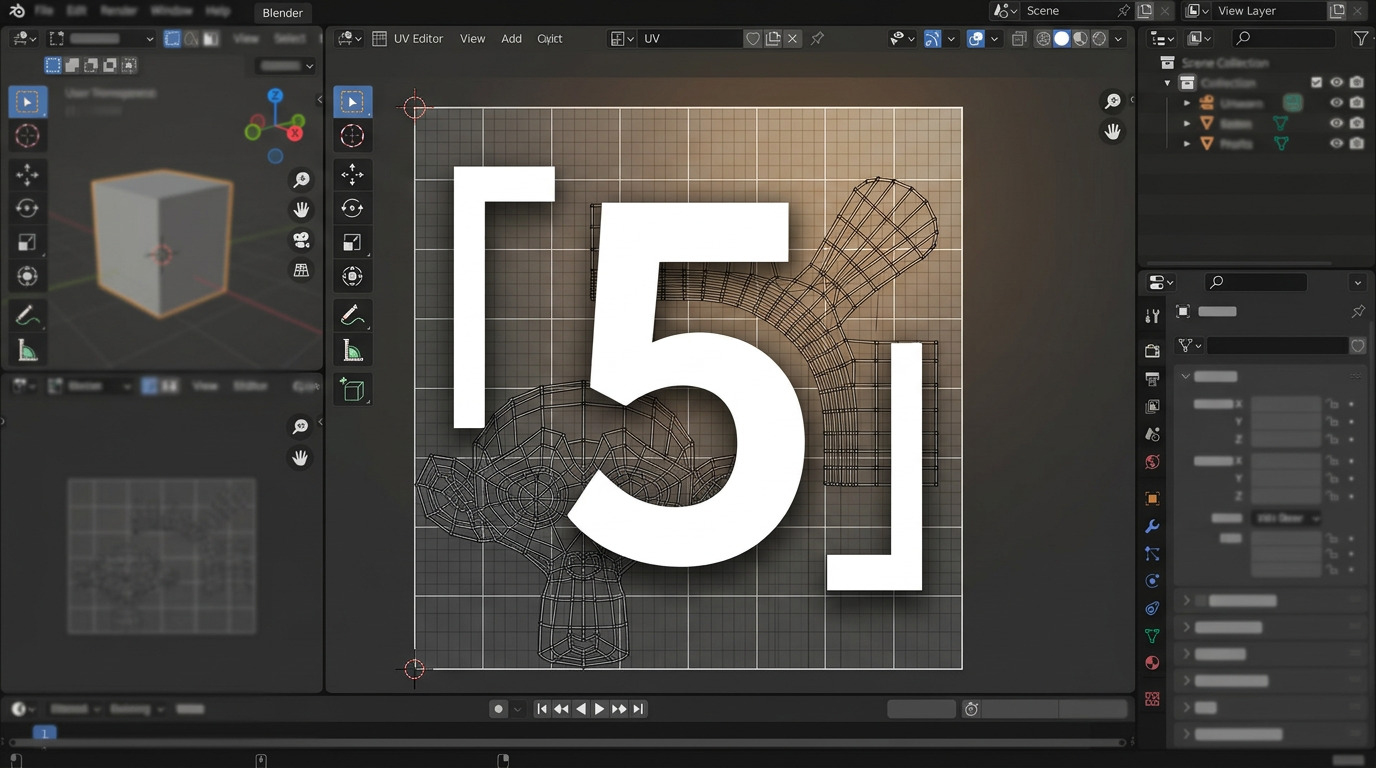Open the View menu in UV Editor
This screenshot has height=768, width=1376.
coord(472,38)
